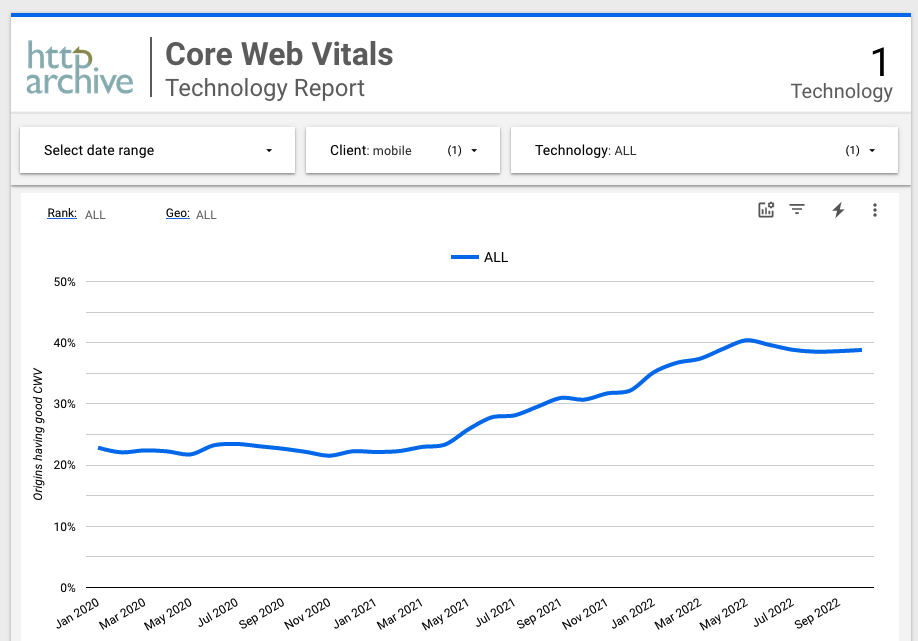918x641 pixels.
Task: Click the ALL value beside Rank
Action: point(95,215)
